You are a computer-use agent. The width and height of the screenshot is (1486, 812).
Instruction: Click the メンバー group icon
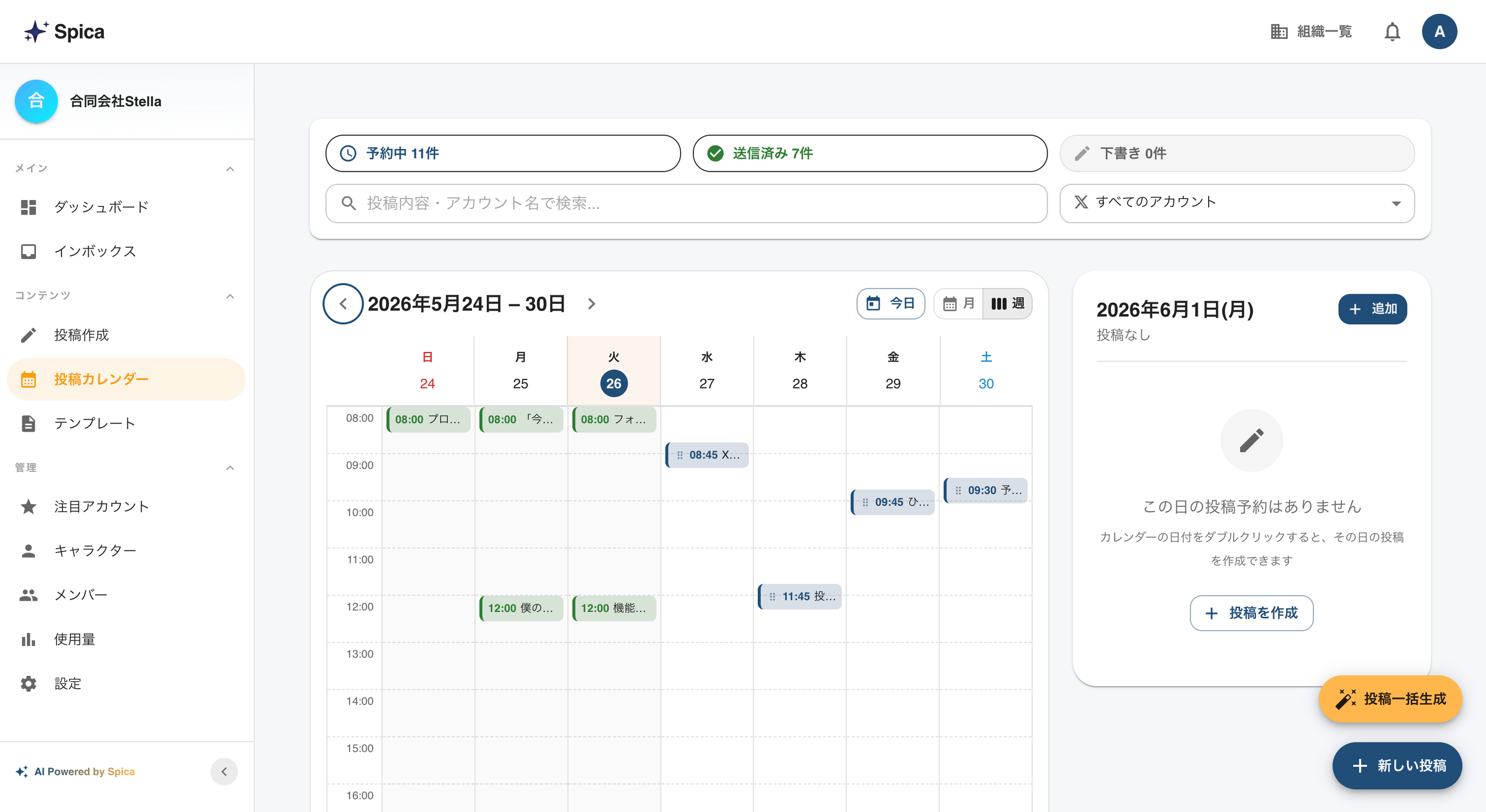[x=28, y=595]
